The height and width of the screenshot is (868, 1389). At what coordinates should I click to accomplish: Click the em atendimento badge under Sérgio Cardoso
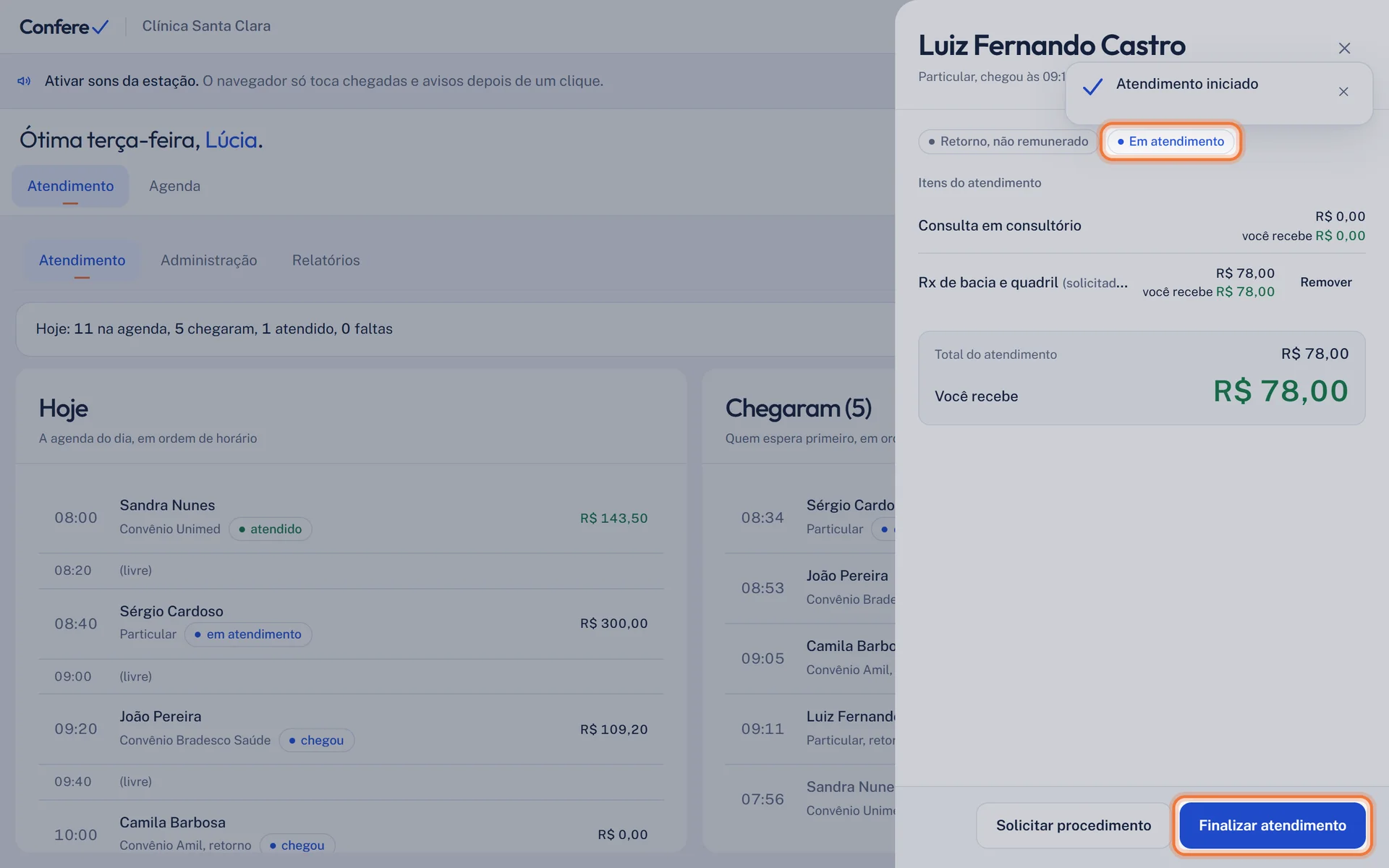(x=247, y=634)
